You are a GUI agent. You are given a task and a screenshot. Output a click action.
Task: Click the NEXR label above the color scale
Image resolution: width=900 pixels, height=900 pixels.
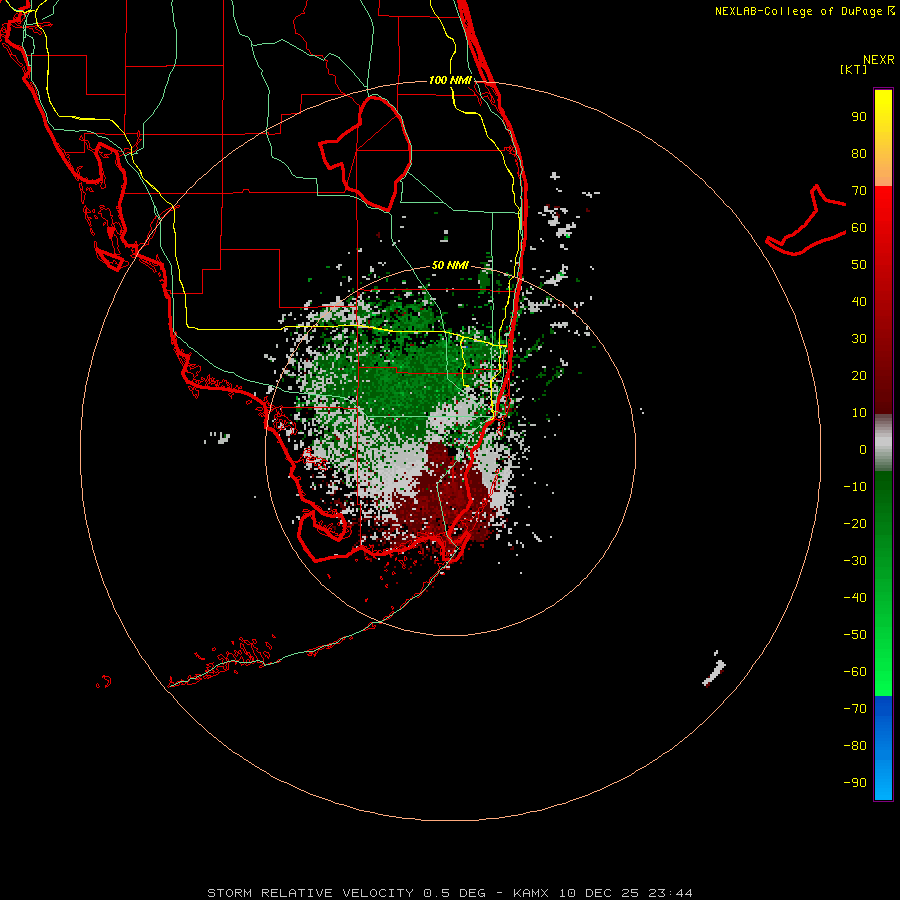coord(879,60)
